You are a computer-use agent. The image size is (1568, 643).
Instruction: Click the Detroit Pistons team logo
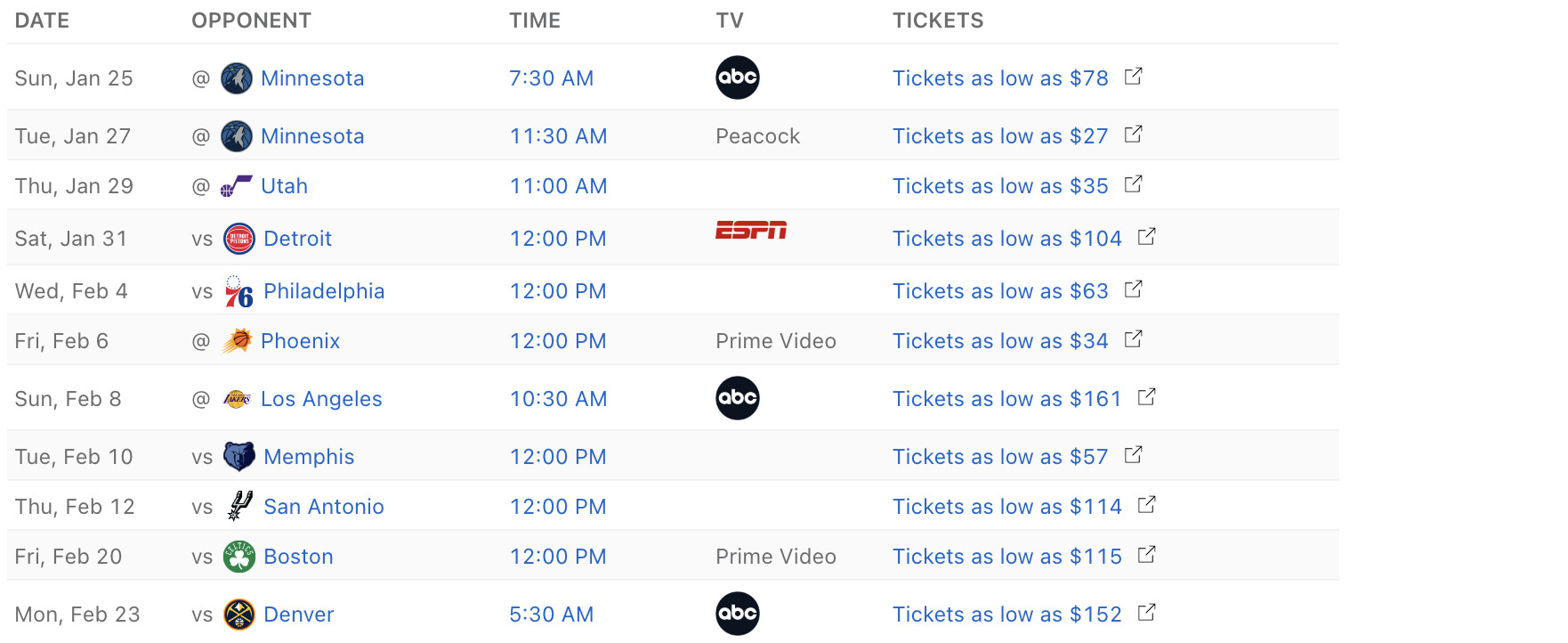[x=239, y=239]
